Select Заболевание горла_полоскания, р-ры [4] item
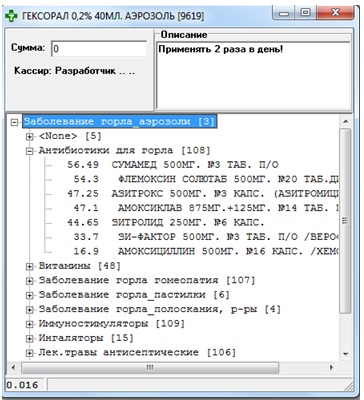Image resolution: width=364 pixels, height=400 pixels. click(160, 309)
